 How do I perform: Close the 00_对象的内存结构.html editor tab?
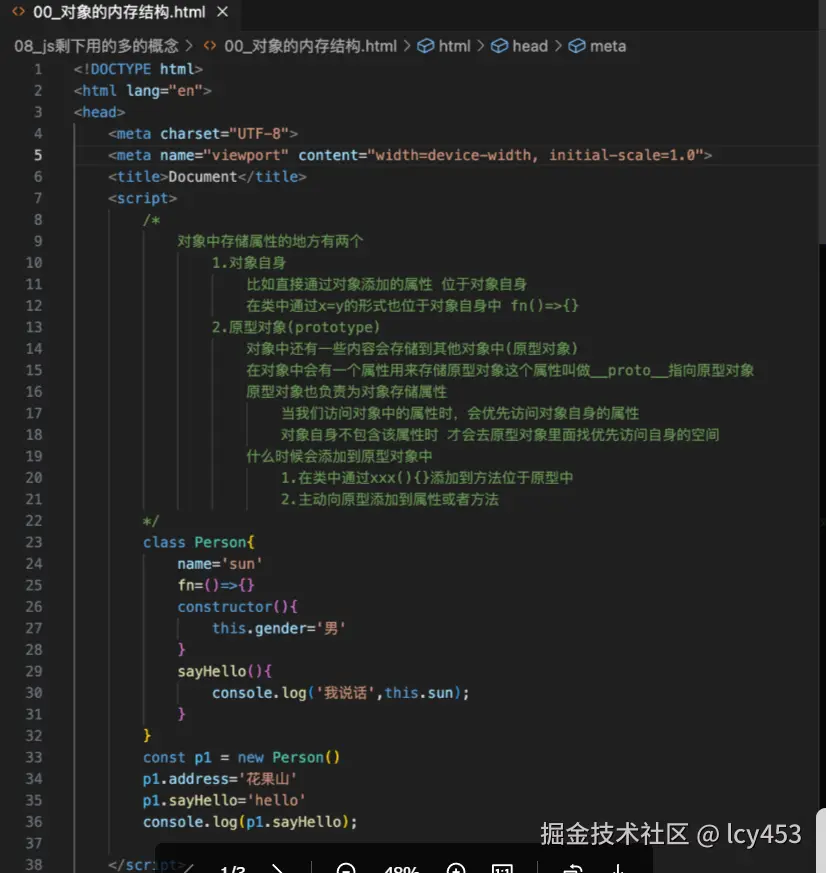[222, 12]
